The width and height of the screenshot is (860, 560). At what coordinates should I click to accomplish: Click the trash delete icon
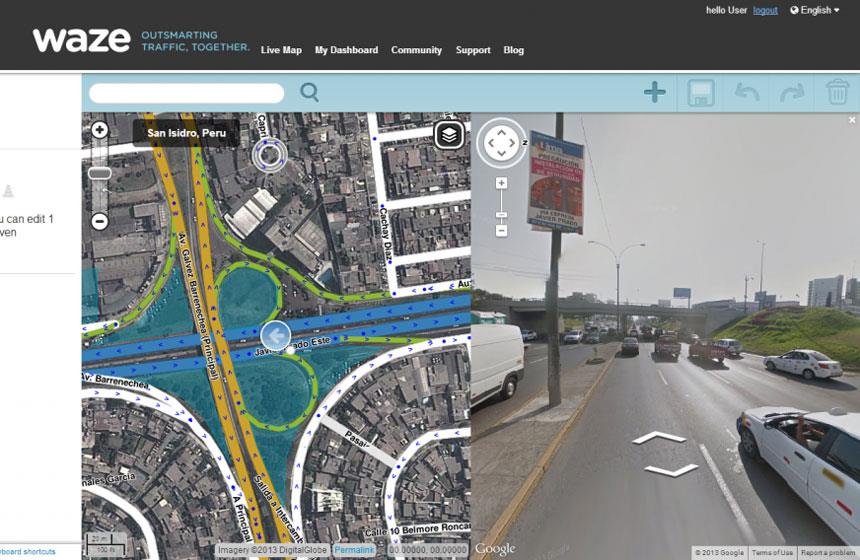click(837, 94)
